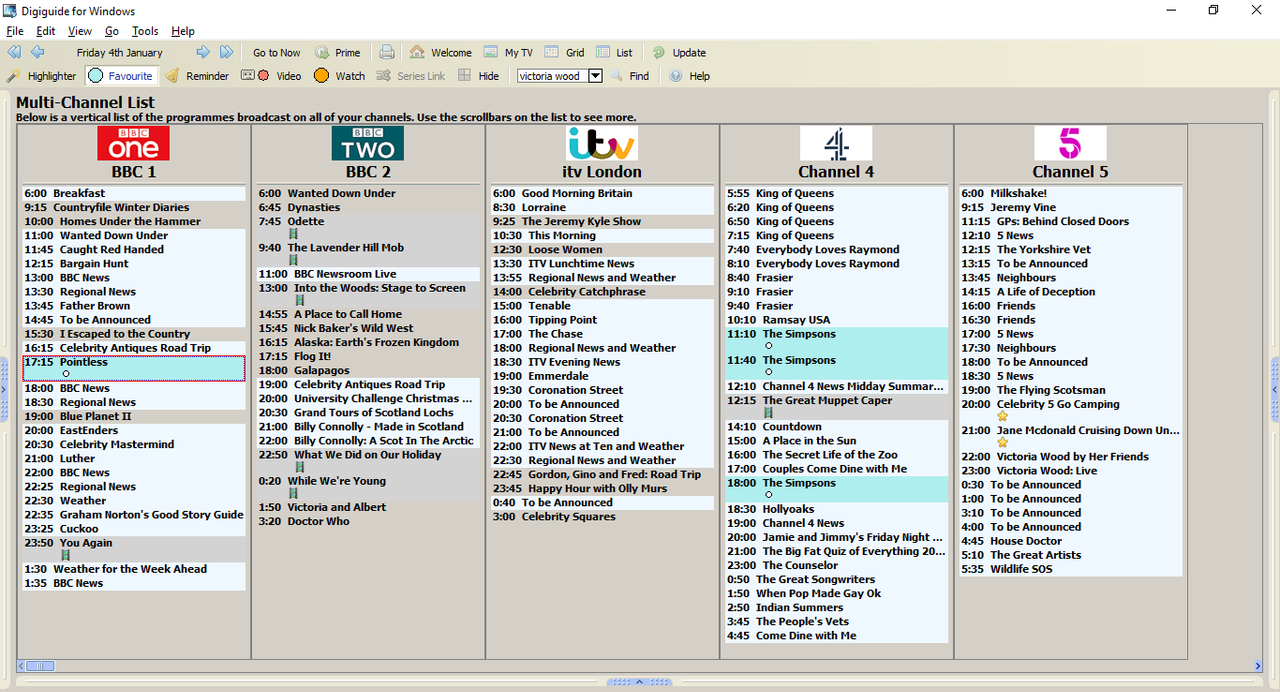Select Billy Connolly - Made in Scotland
Viewport: 1280px width, 692px height.
coord(368,426)
